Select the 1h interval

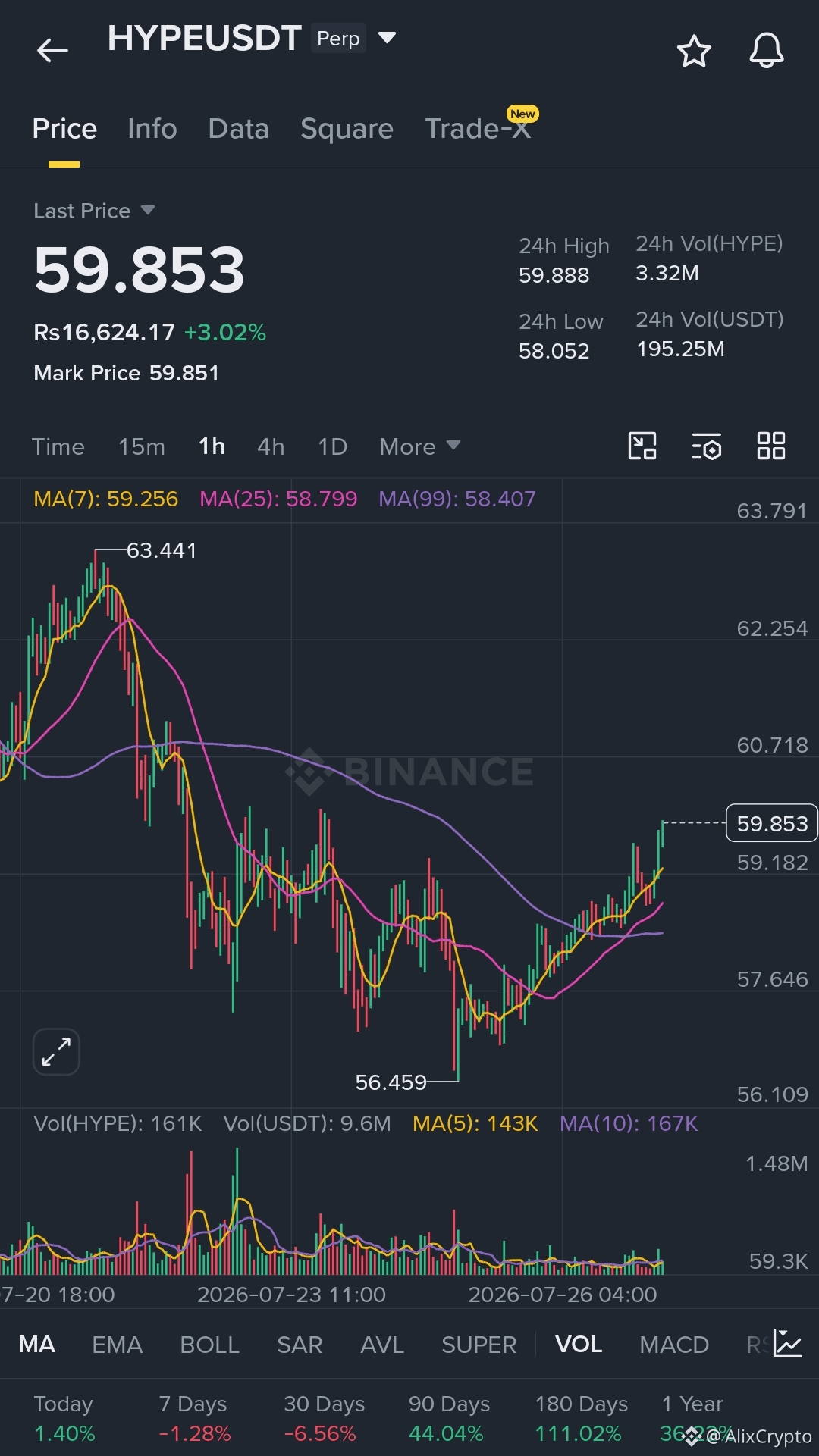pos(212,446)
